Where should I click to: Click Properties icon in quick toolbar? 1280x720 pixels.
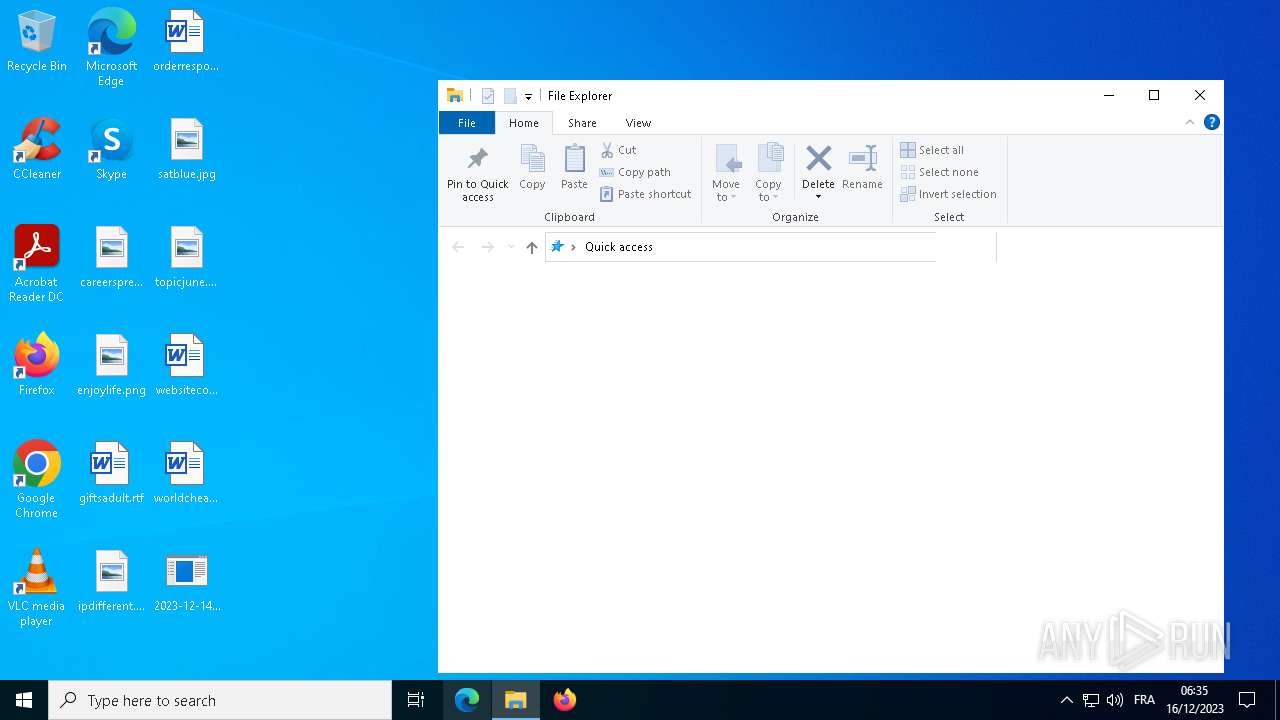point(488,96)
